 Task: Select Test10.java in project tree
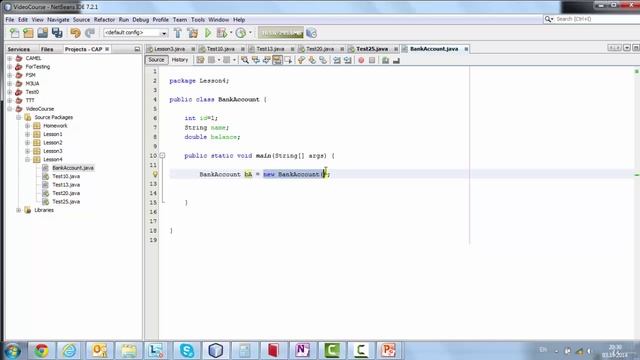[66, 176]
